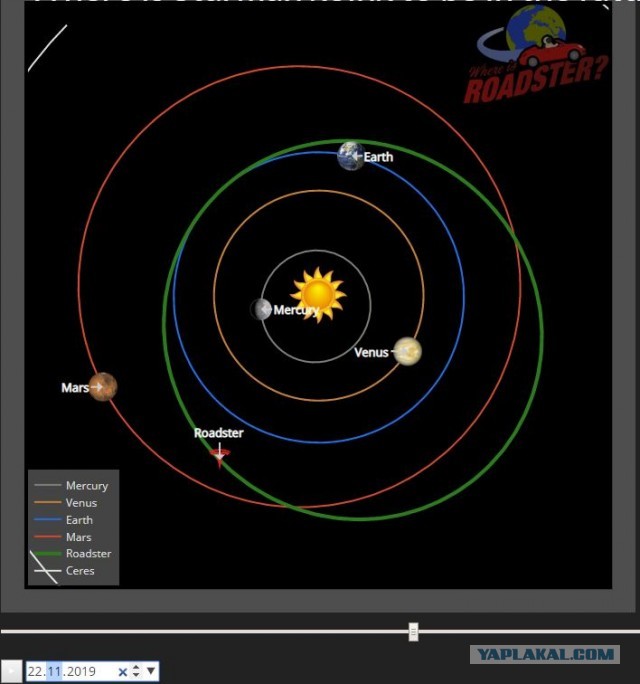Image resolution: width=640 pixels, height=684 pixels.
Task: Select the Venus planet icon
Action: pyautogui.click(x=407, y=351)
